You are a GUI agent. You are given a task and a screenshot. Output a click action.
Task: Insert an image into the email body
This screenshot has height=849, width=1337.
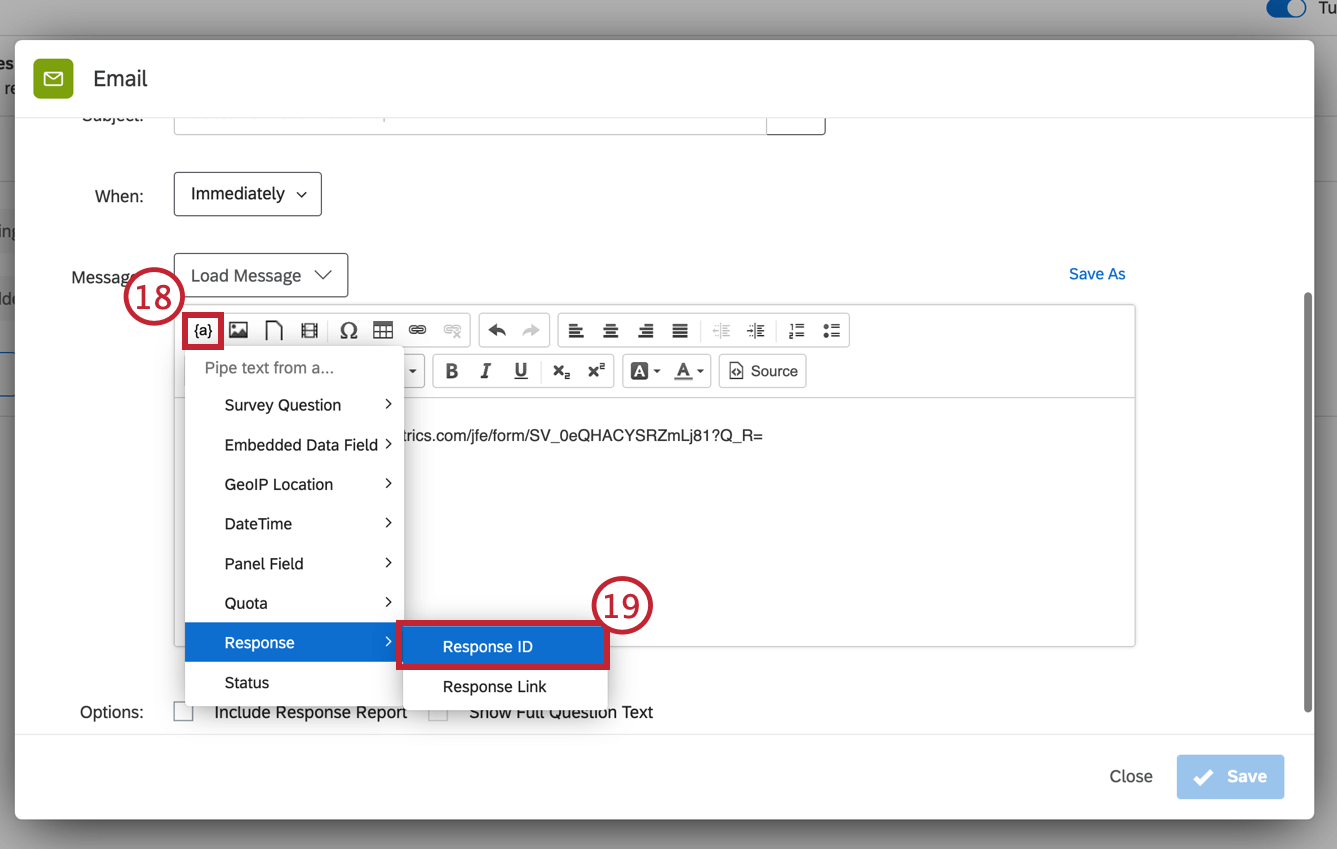238,330
